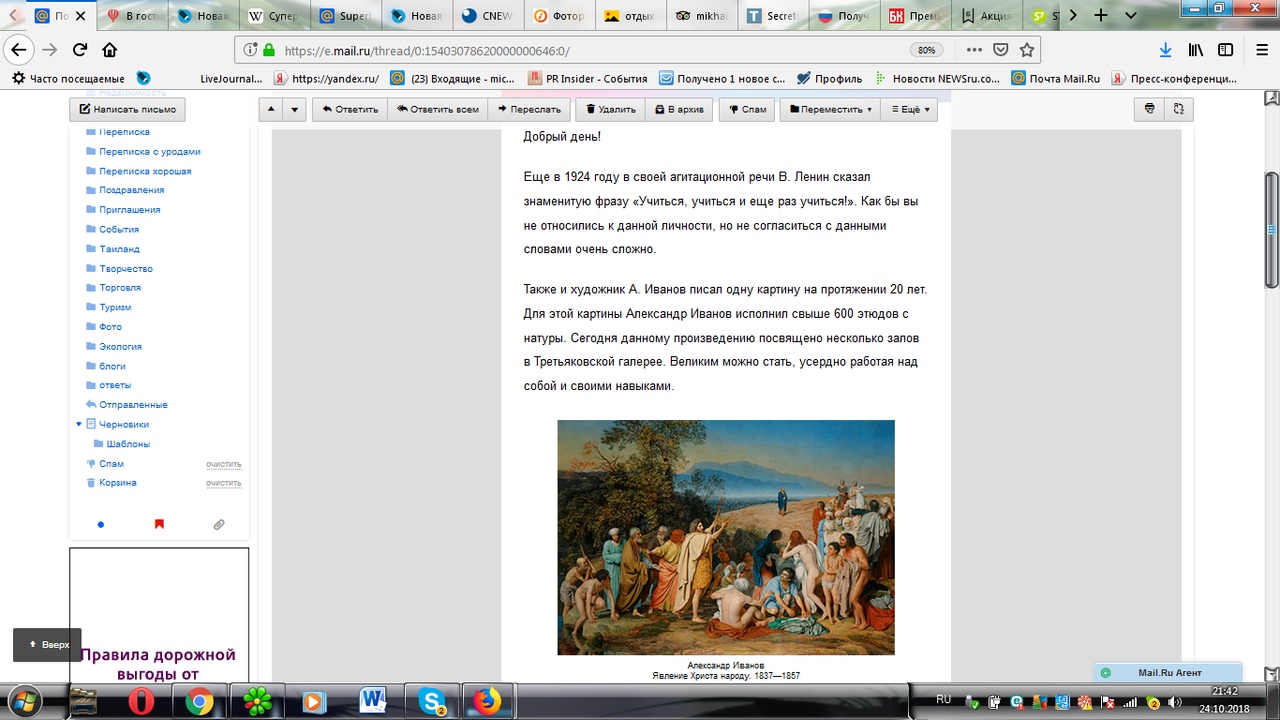The width and height of the screenshot is (1280, 720).
Task: Print the email via printer icon
Action: (1149, 109)
